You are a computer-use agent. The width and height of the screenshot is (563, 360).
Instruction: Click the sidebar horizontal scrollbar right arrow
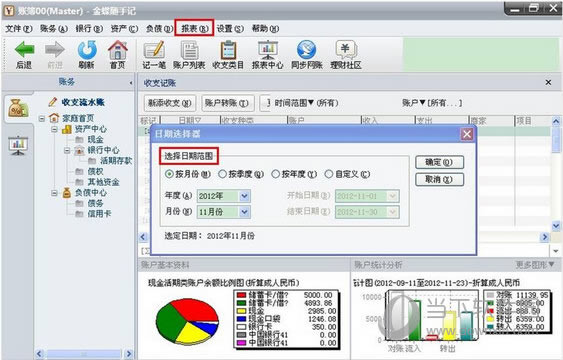pyautogui.click(x=129, y=354)
